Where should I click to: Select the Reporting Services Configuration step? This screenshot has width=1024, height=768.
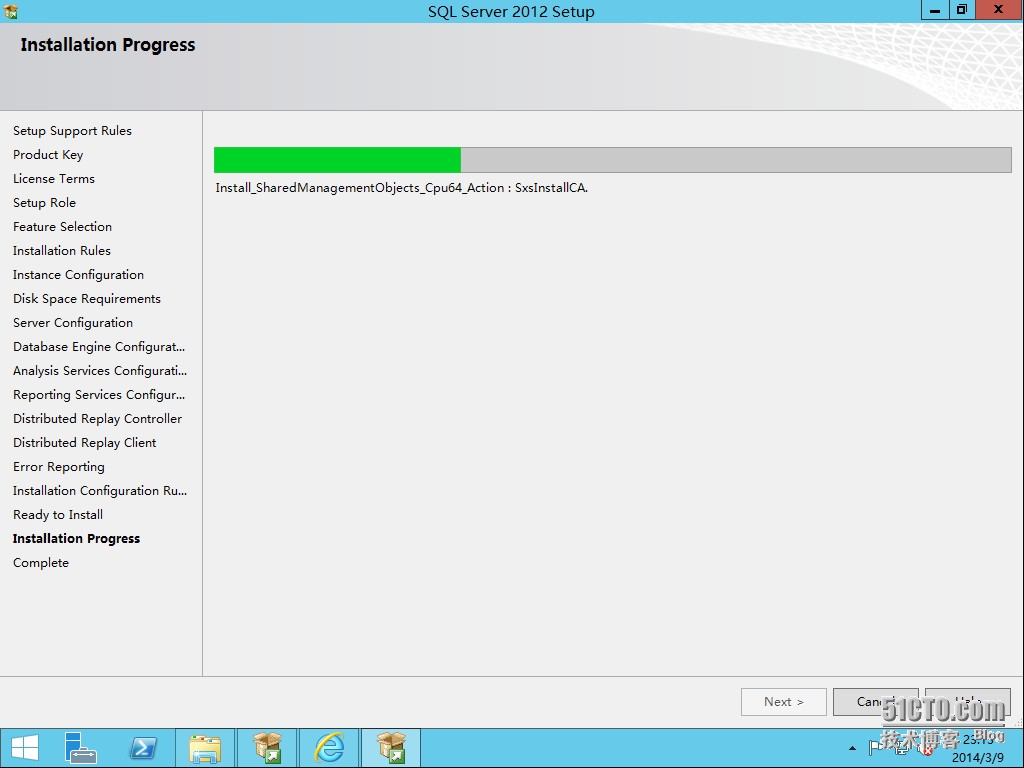click(99, 395)
